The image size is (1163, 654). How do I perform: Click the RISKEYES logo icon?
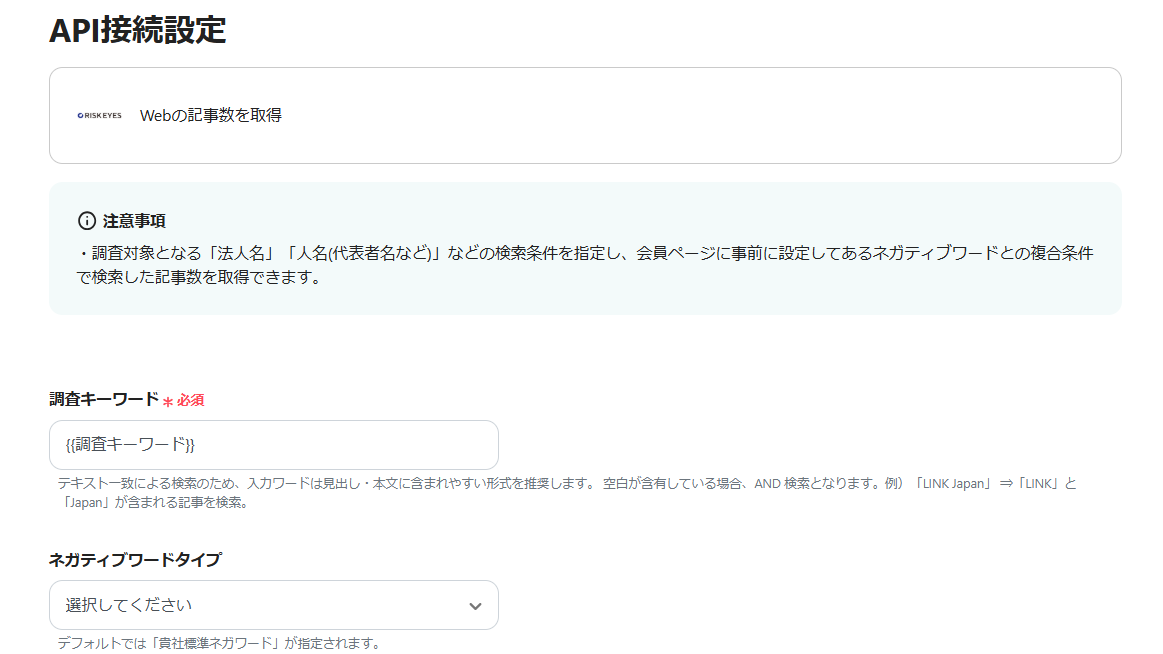pos(99,116)
